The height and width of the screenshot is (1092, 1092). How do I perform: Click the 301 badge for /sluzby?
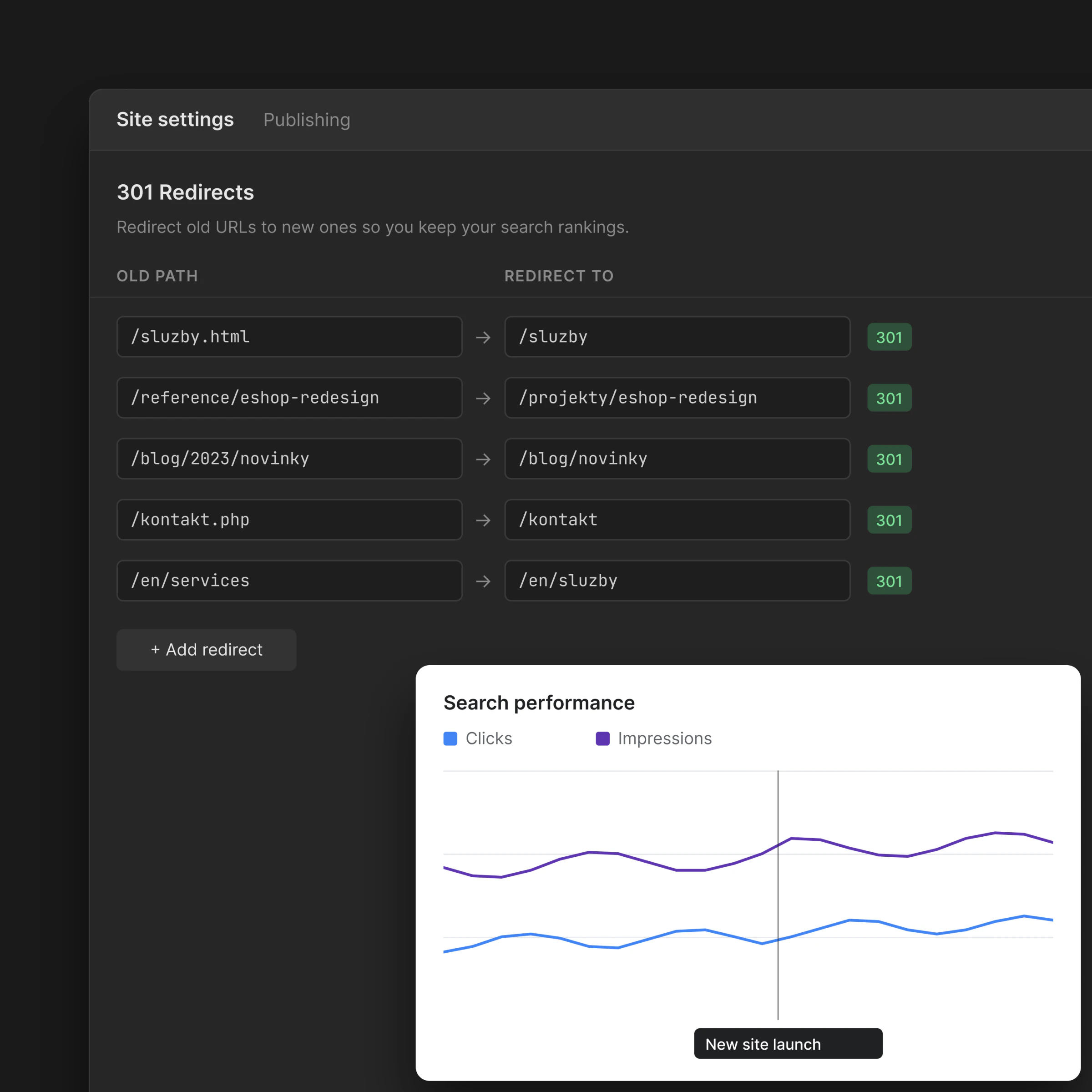tap(889, 338)
